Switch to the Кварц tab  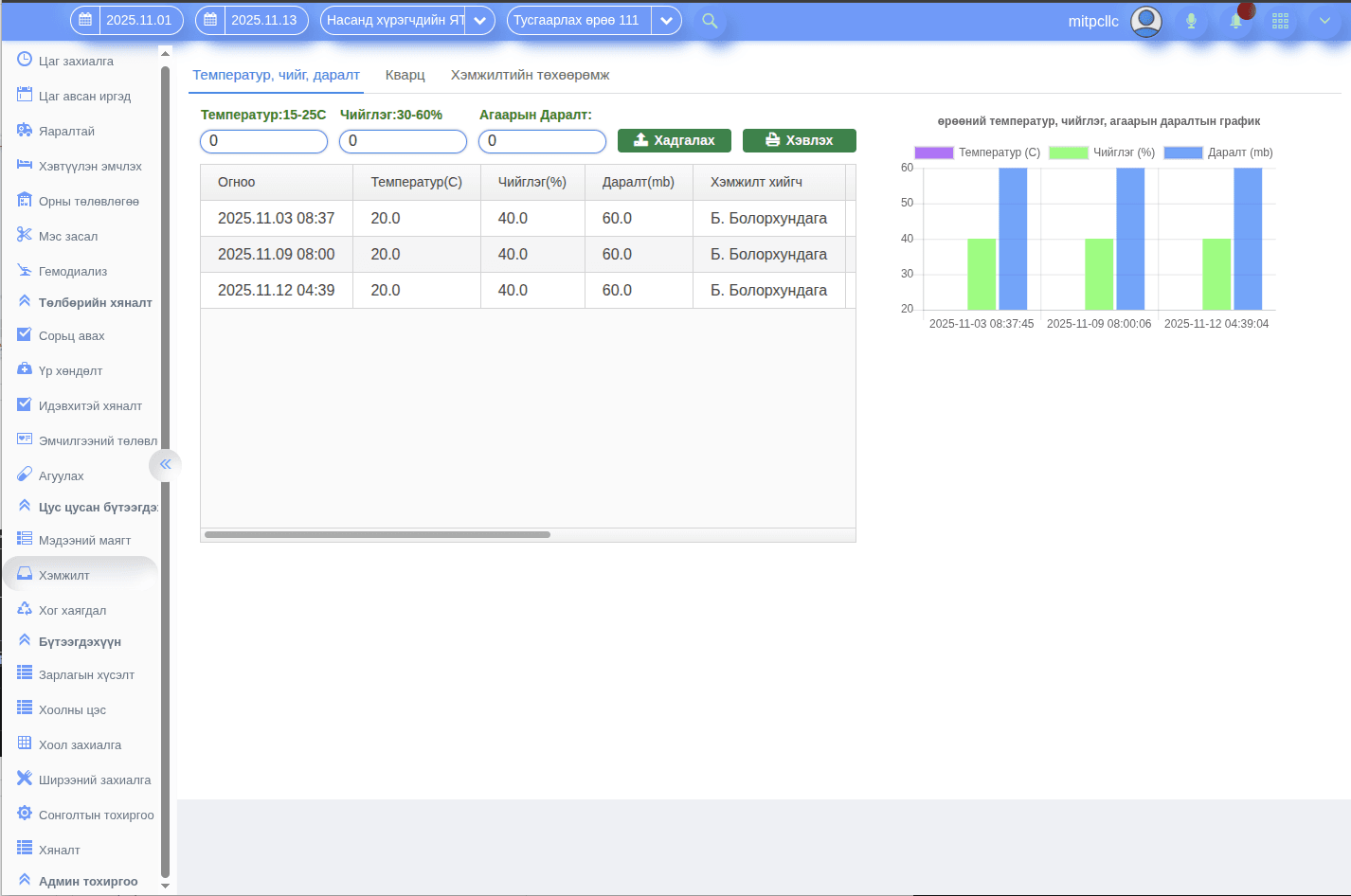tap(405, 74)
